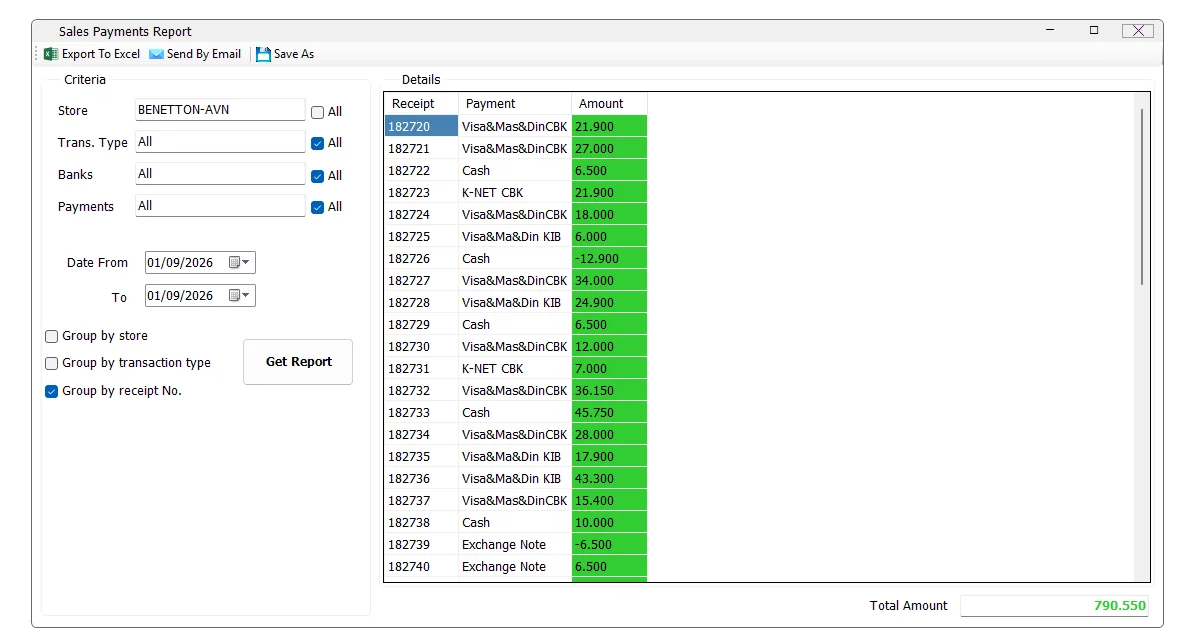The width and height of the screenshot is (1189, 641).
Task: Sort by the Receipt column header
Action: pyautogui.click(x=422, y=104)
